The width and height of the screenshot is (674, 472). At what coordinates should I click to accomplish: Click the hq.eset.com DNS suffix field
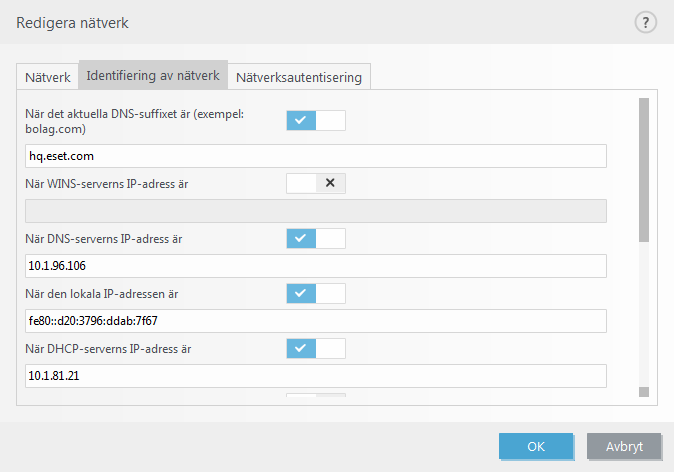point(316,156)
